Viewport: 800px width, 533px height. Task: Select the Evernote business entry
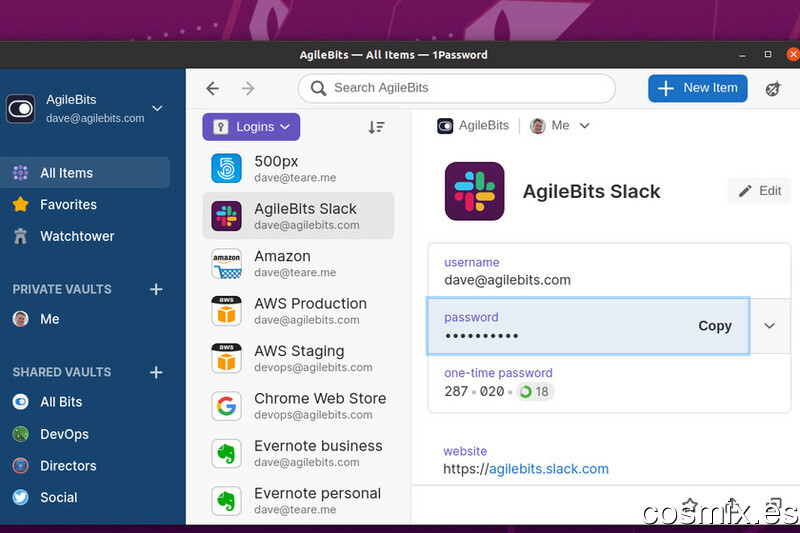(x=298, y=453)
